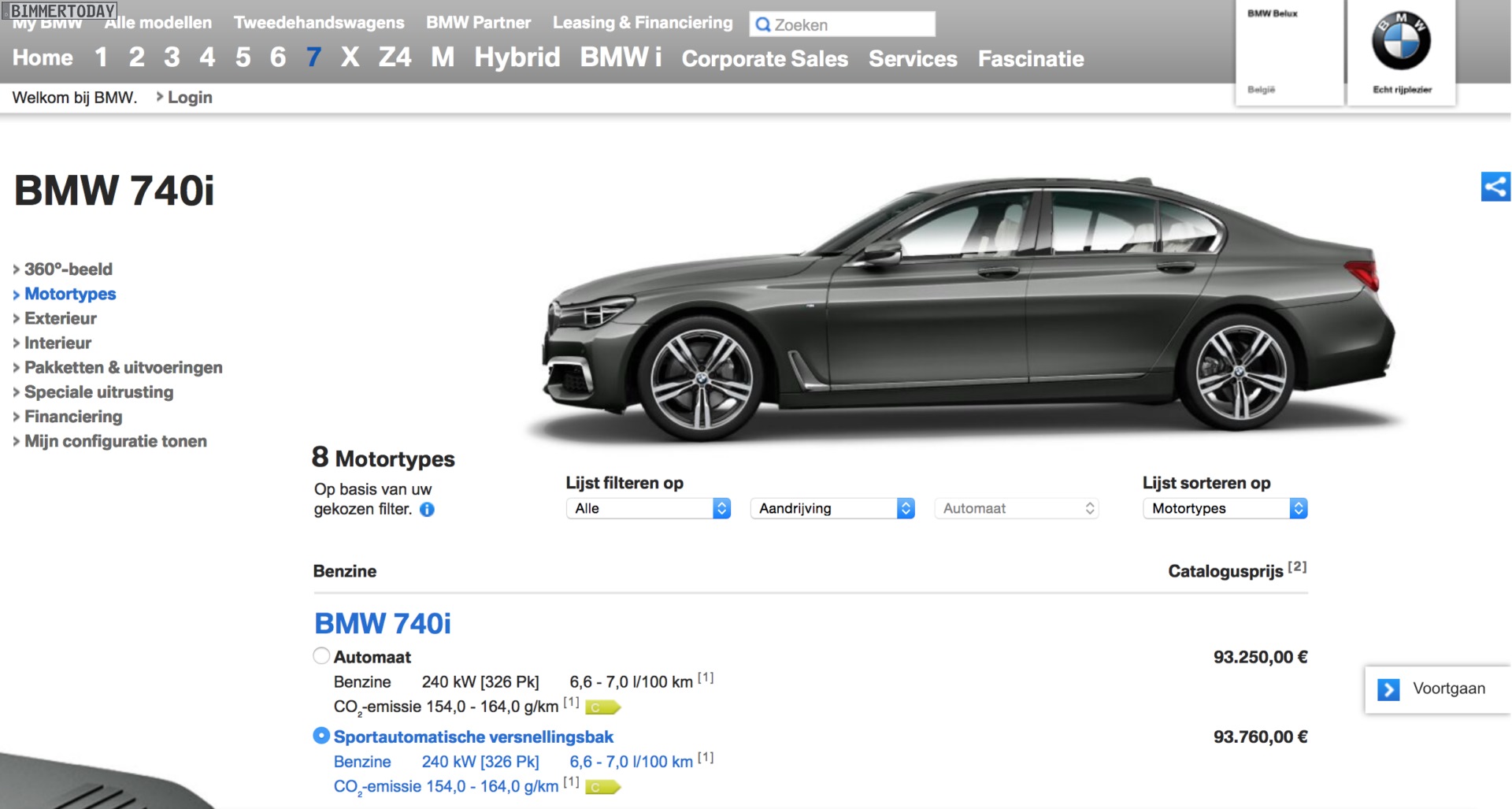The width and height of the screenshot is (1512, 809).
Task: Click the magnifier icon in search box
Action: (762, 25)
